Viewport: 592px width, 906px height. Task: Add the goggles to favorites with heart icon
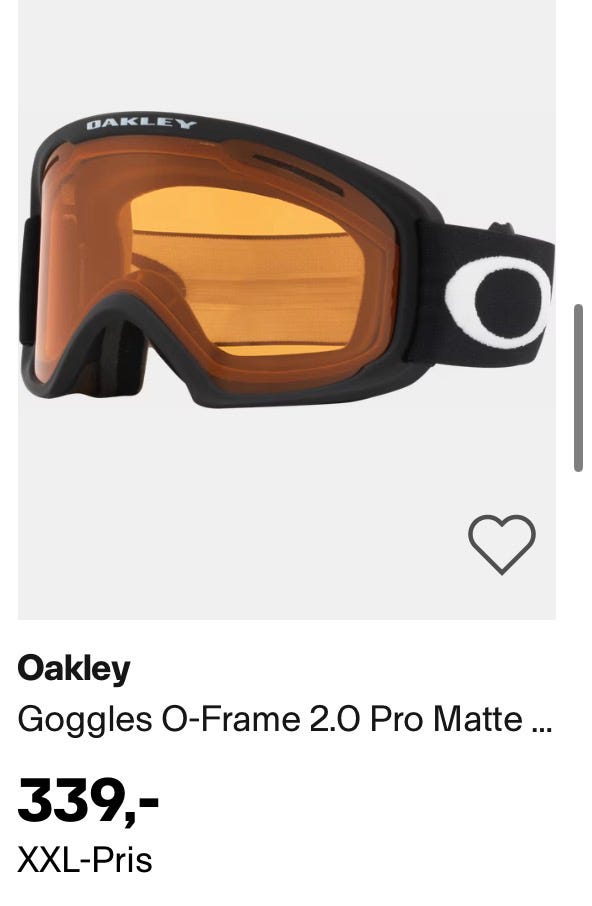[x=501, y=544]
